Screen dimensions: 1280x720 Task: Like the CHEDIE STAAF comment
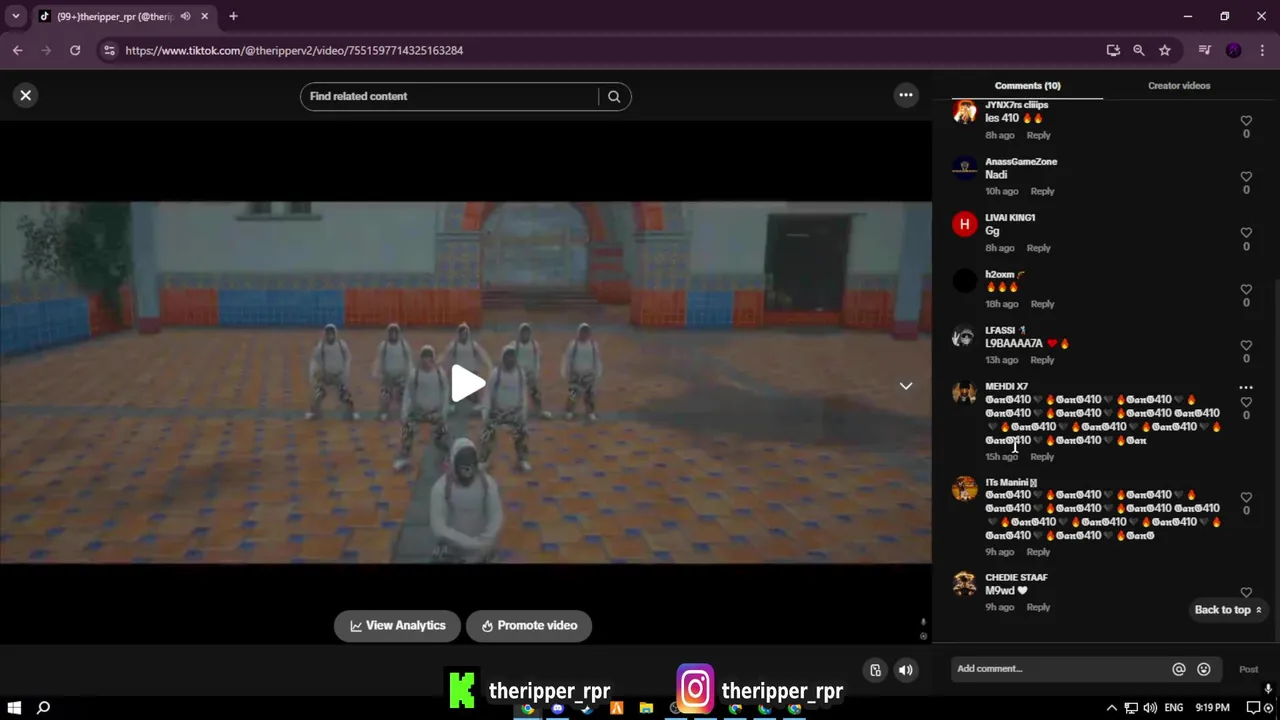1246,593
